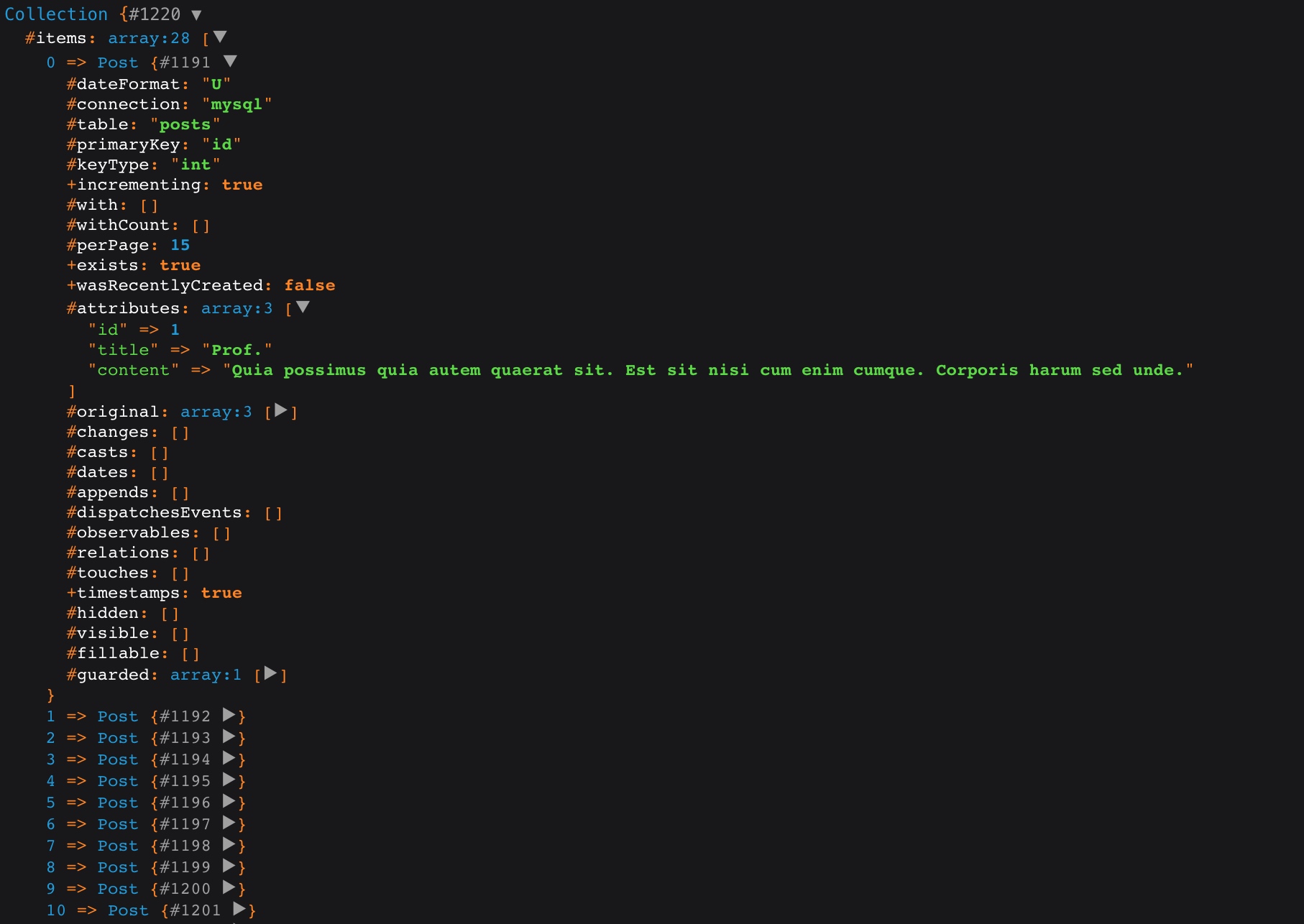This screenshot has width=1304, height=924.
Task: Click the Collection class name
Action: pos(56,14)
